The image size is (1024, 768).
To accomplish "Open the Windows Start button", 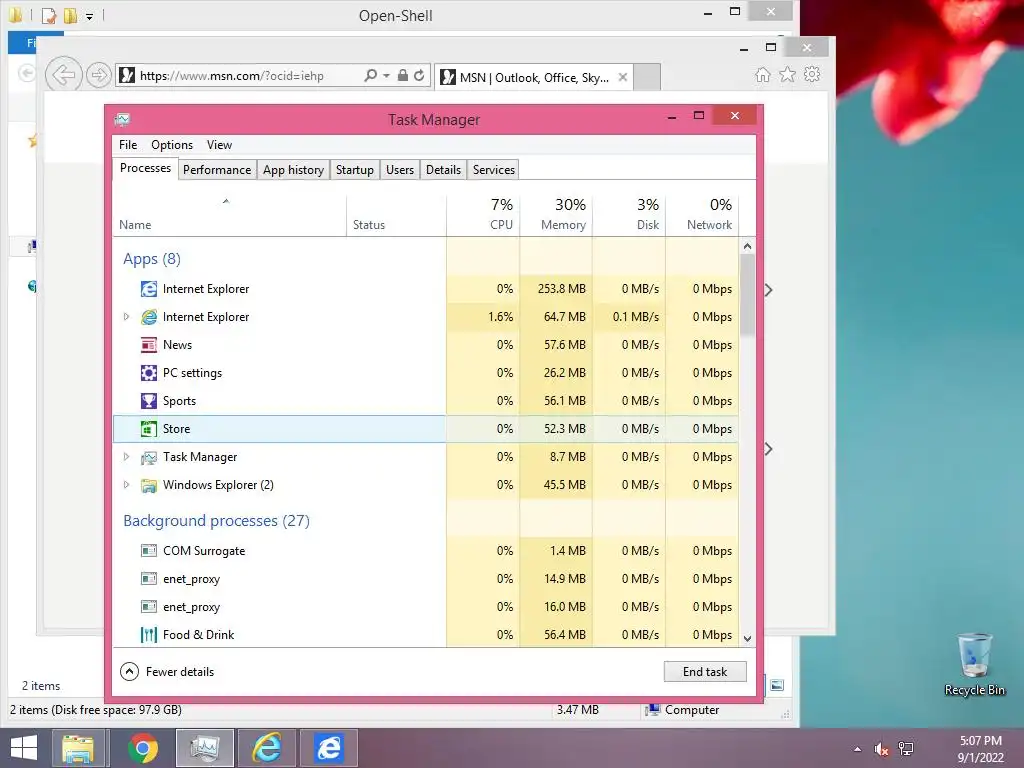I will click(x=24, y=748).
